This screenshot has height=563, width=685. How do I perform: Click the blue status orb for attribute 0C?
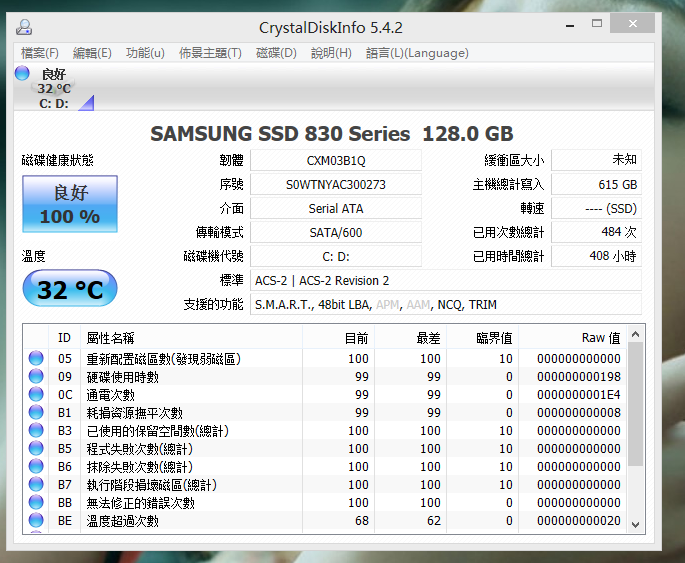click(x=36, y=394)
